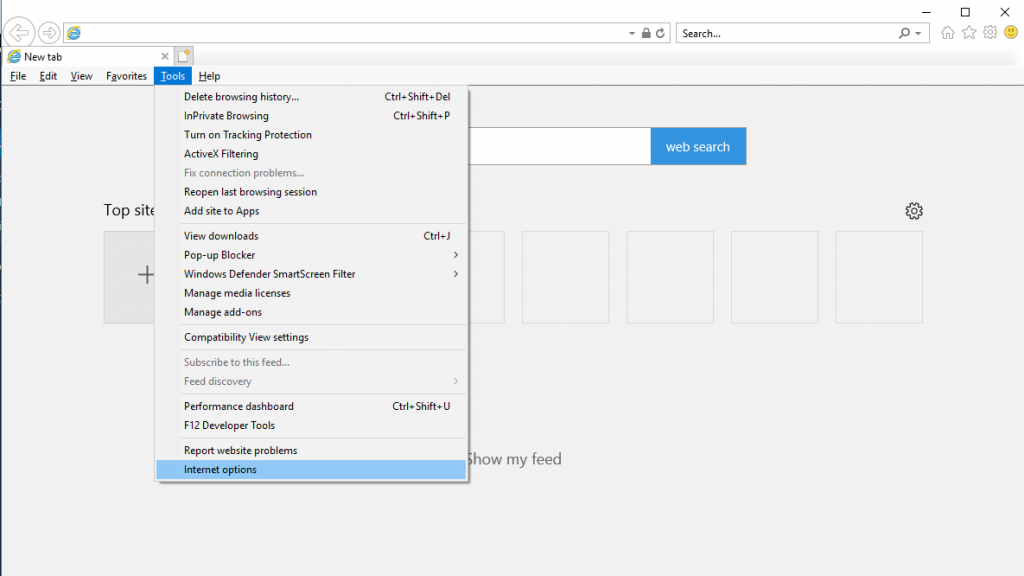Choose Turn on Tracking Protection

[312, 135]
